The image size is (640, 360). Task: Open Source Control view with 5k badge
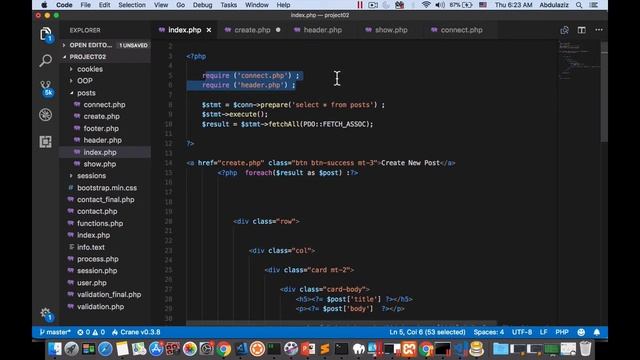[46, 88]
